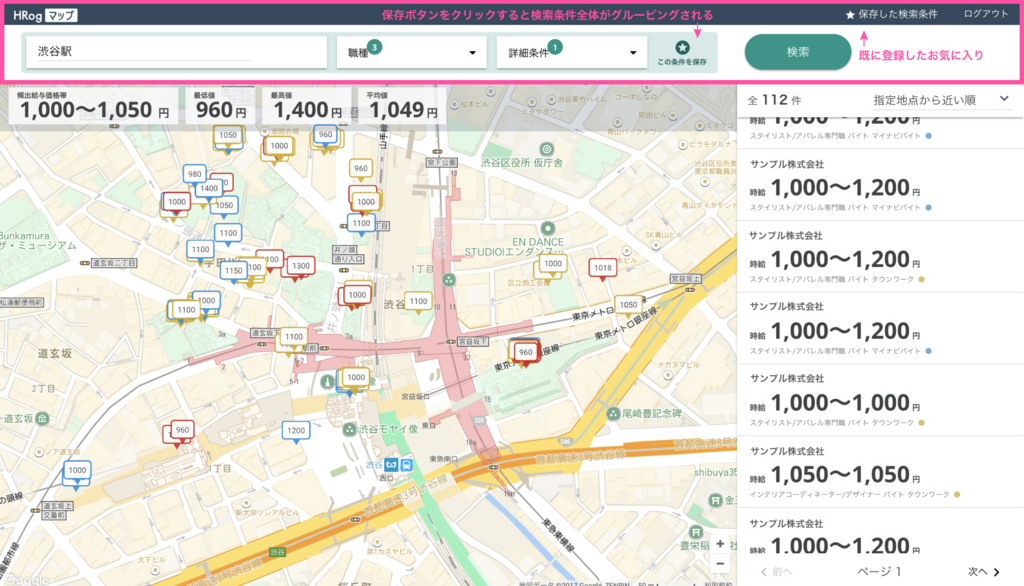Open the 職種 dropdown
Image resolution: width=1024 pixels, height=586 pixels.
pos(411,52)
